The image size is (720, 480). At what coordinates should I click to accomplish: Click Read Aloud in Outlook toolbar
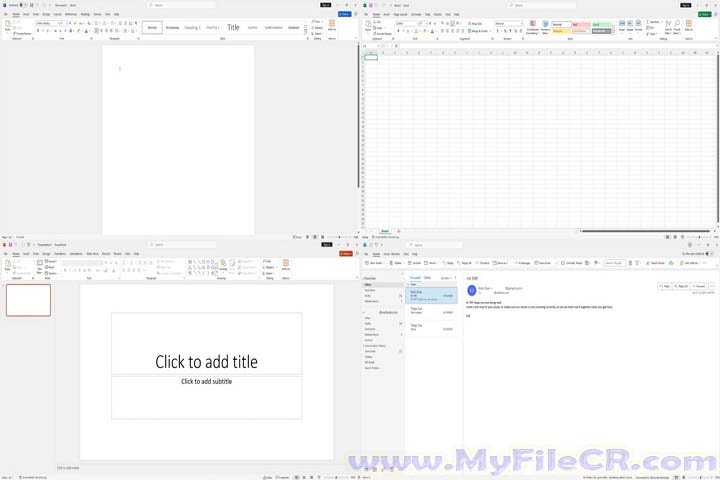tap(655, 263)
